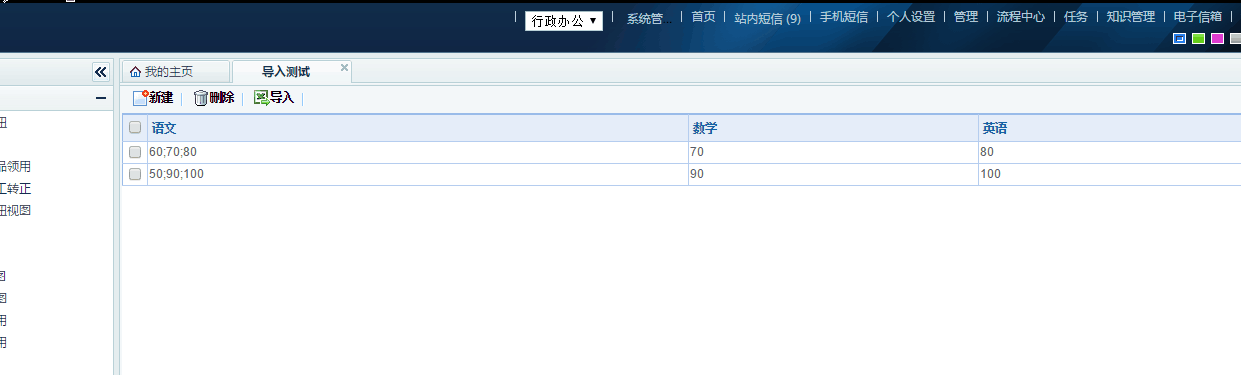Click the 新建 toolbar button label
Viewport: 1241px width, 375px height.
[x=161, y=98]
